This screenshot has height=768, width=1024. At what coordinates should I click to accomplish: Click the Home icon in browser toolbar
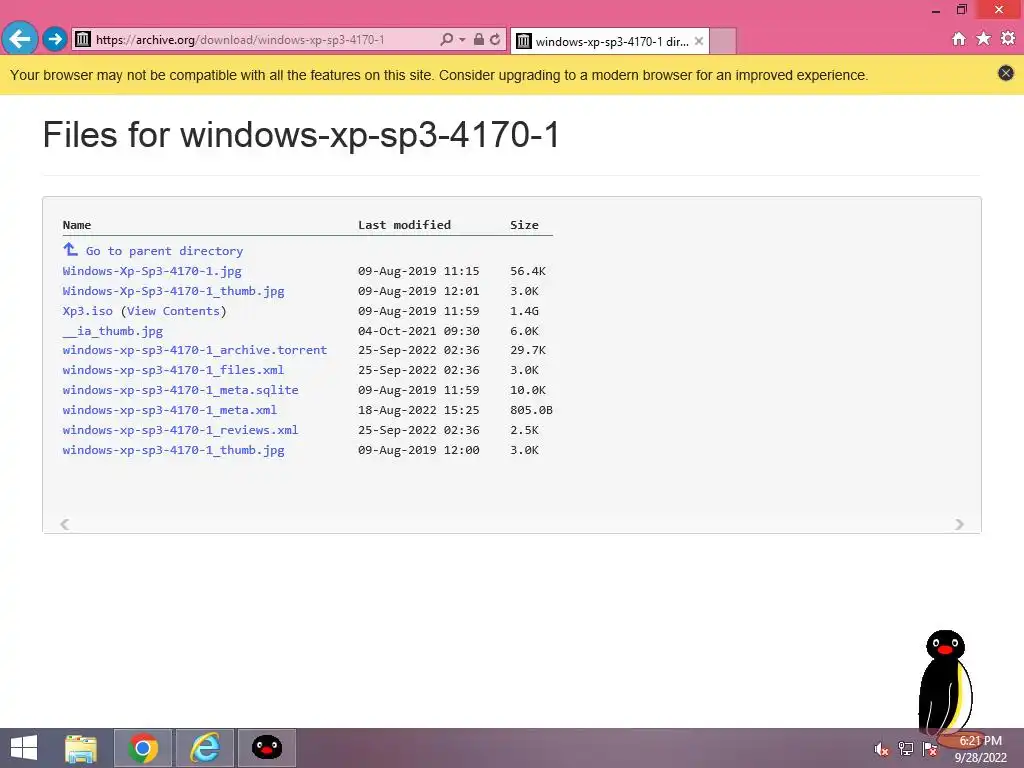pos(959,39)
